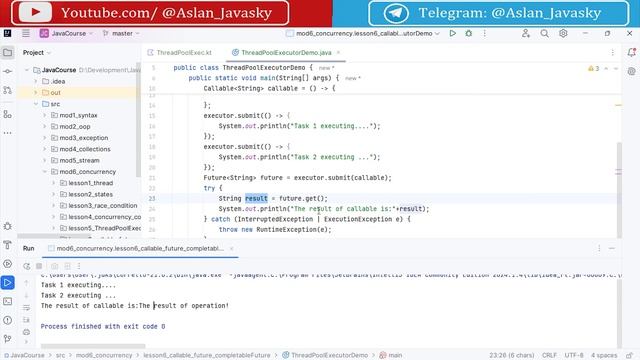Click mod6_concurrency breadcrumb
The image size is (640, 360).
pos(104,356)
